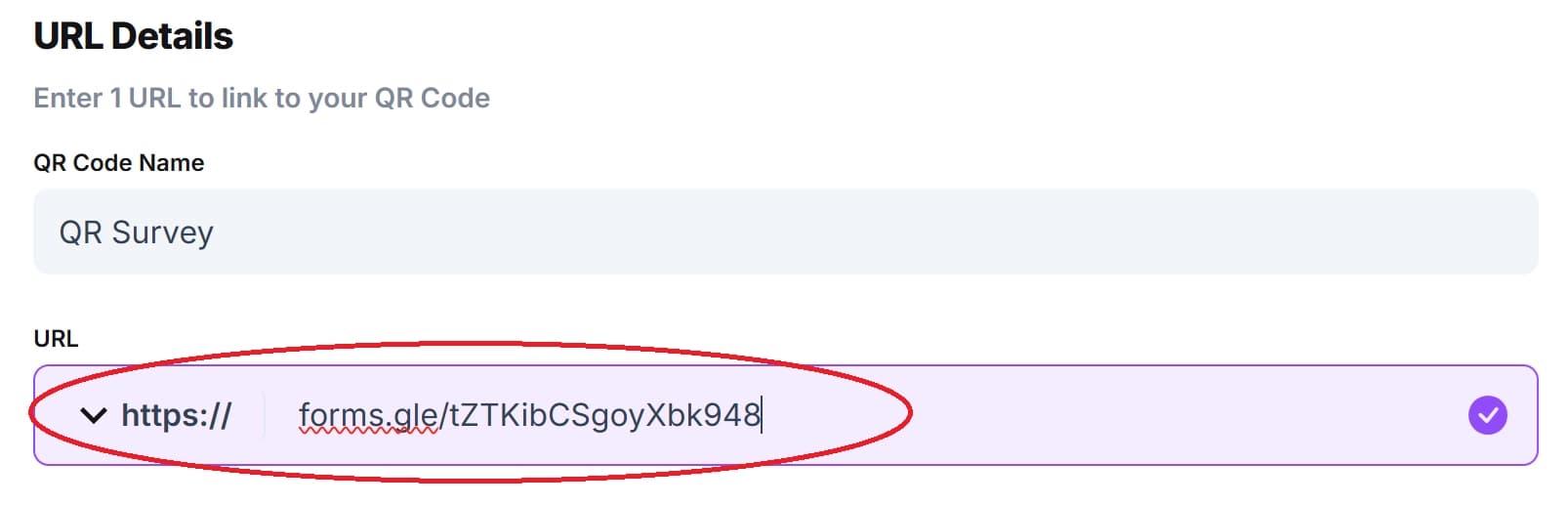Click the underlined "forms.gle" text
Screen dimensions: 1568x505
click(x=368, y=415)
